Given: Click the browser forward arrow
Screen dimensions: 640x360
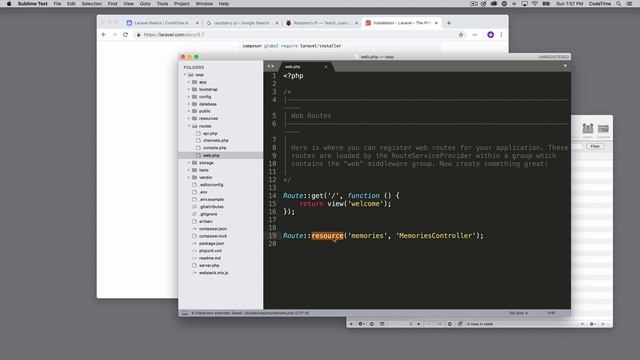Looking at the screenshot, I should [115, 35].
